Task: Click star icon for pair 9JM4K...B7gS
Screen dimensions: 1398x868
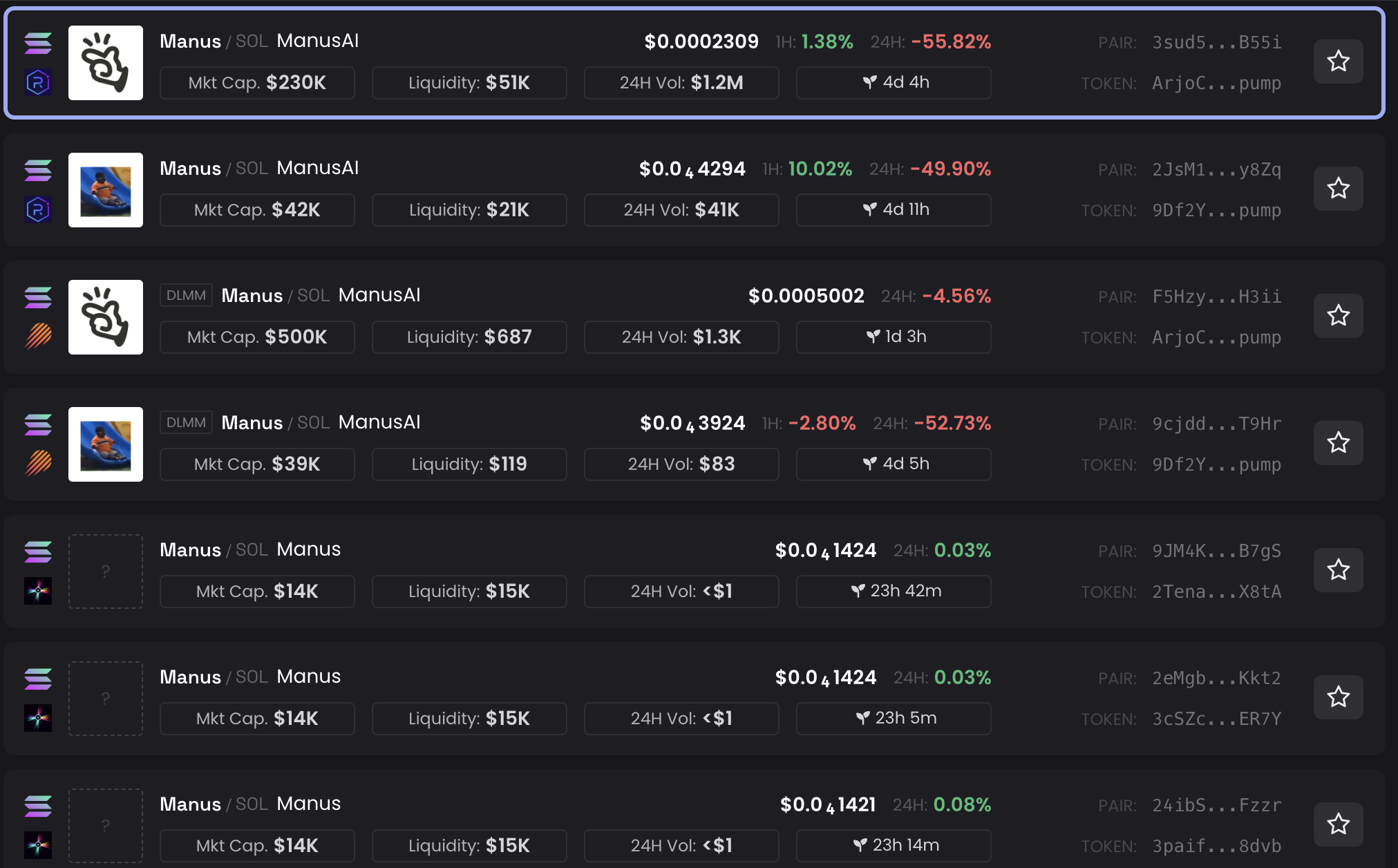Action: (x=1338, y=570)
